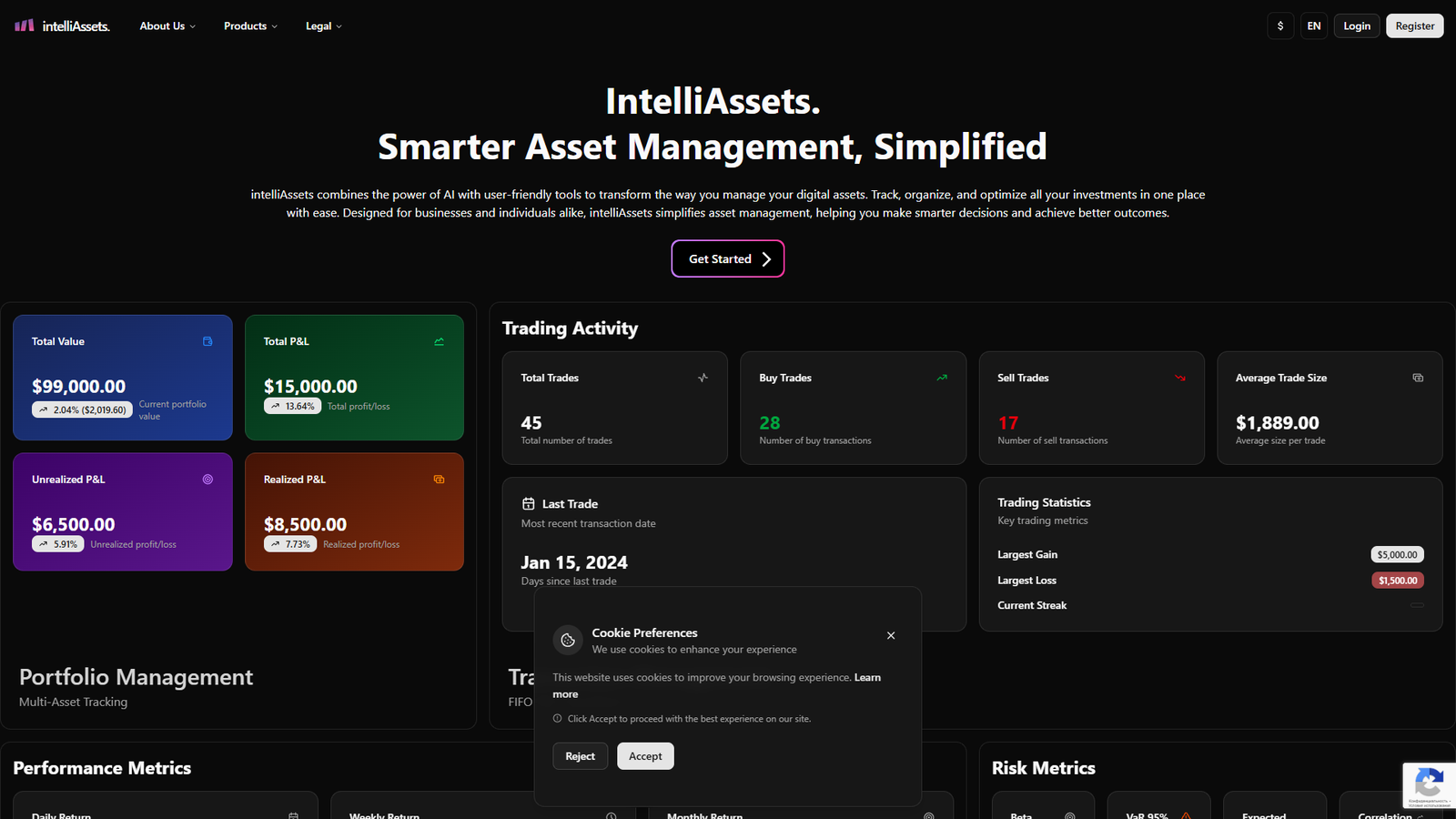Click the 'Days since last trade' caption
This screenshot has width=1456, height=819.
click(569, 581)
